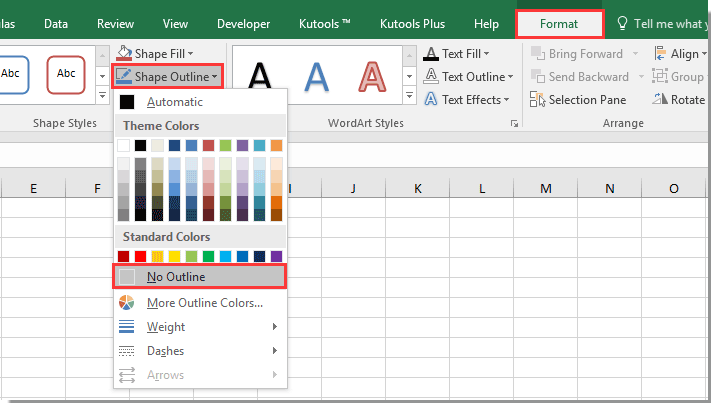
Task: Pick the red standard color swatch
Action: (142, 257)
